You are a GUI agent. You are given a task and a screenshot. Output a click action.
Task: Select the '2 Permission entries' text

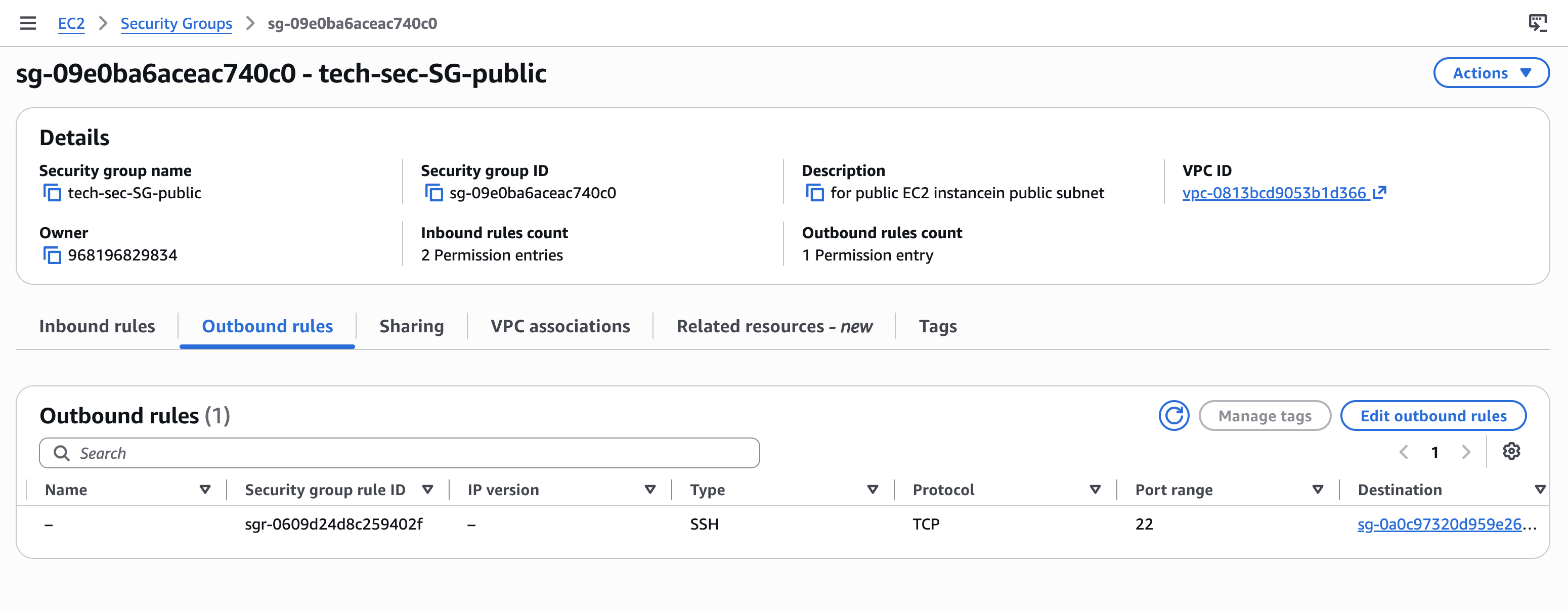[x=492, y=255]
